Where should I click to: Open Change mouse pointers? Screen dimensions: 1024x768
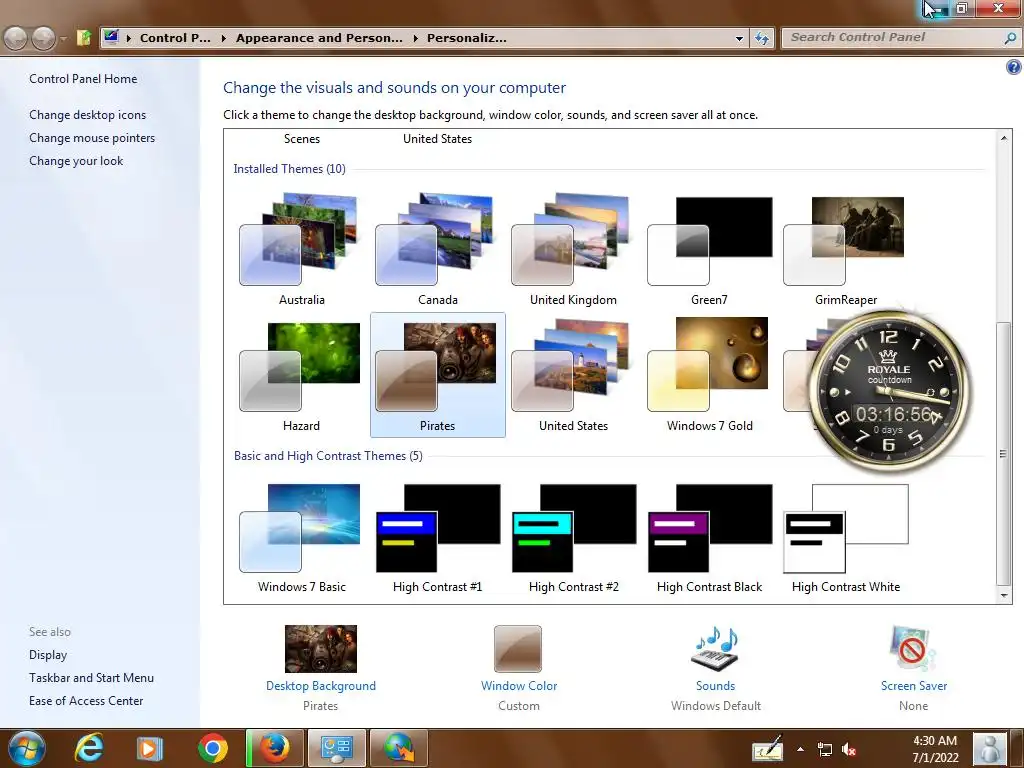tap(92, 138)
